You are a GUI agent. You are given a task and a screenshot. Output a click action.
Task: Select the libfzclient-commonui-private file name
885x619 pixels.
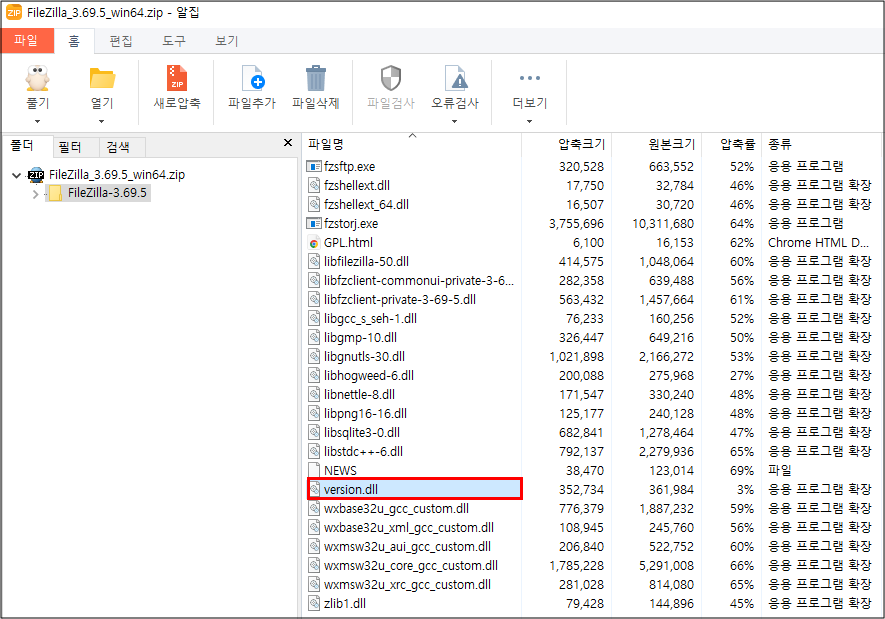point(419,280)
